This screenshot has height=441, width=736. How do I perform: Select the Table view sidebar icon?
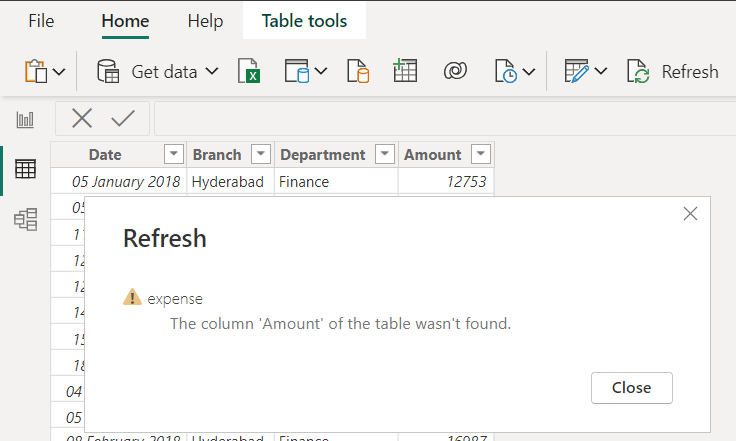tap(25, 169)
